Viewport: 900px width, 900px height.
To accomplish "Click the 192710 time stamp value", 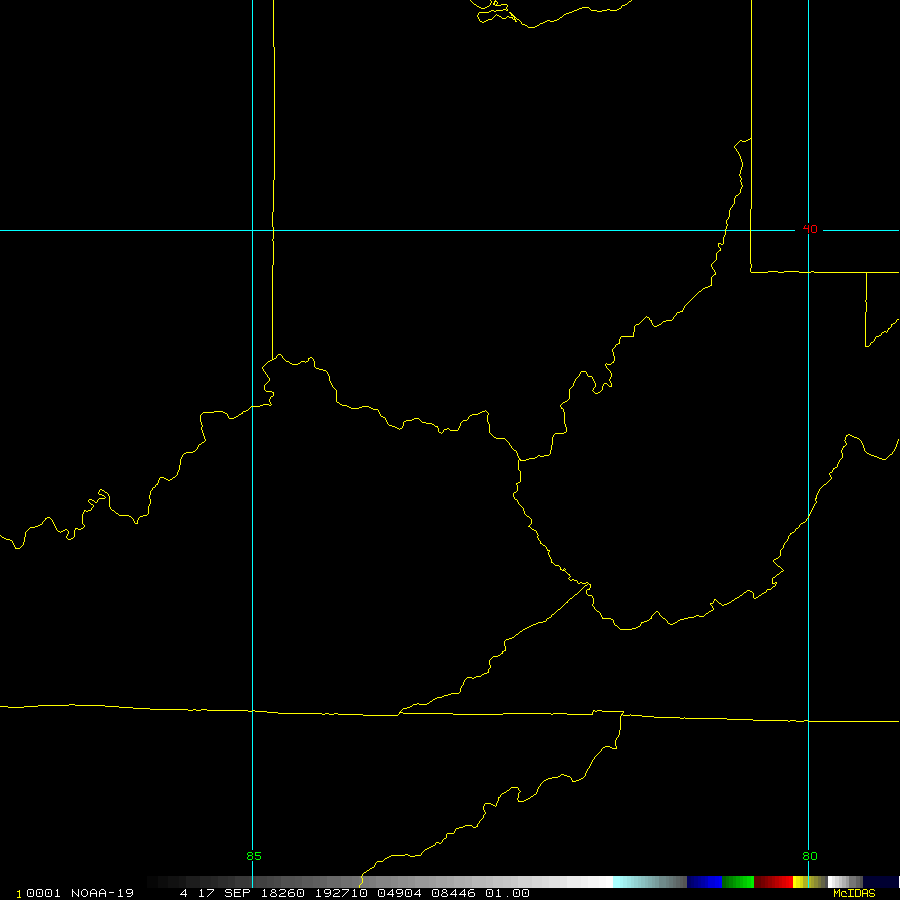I will (340, 893).
